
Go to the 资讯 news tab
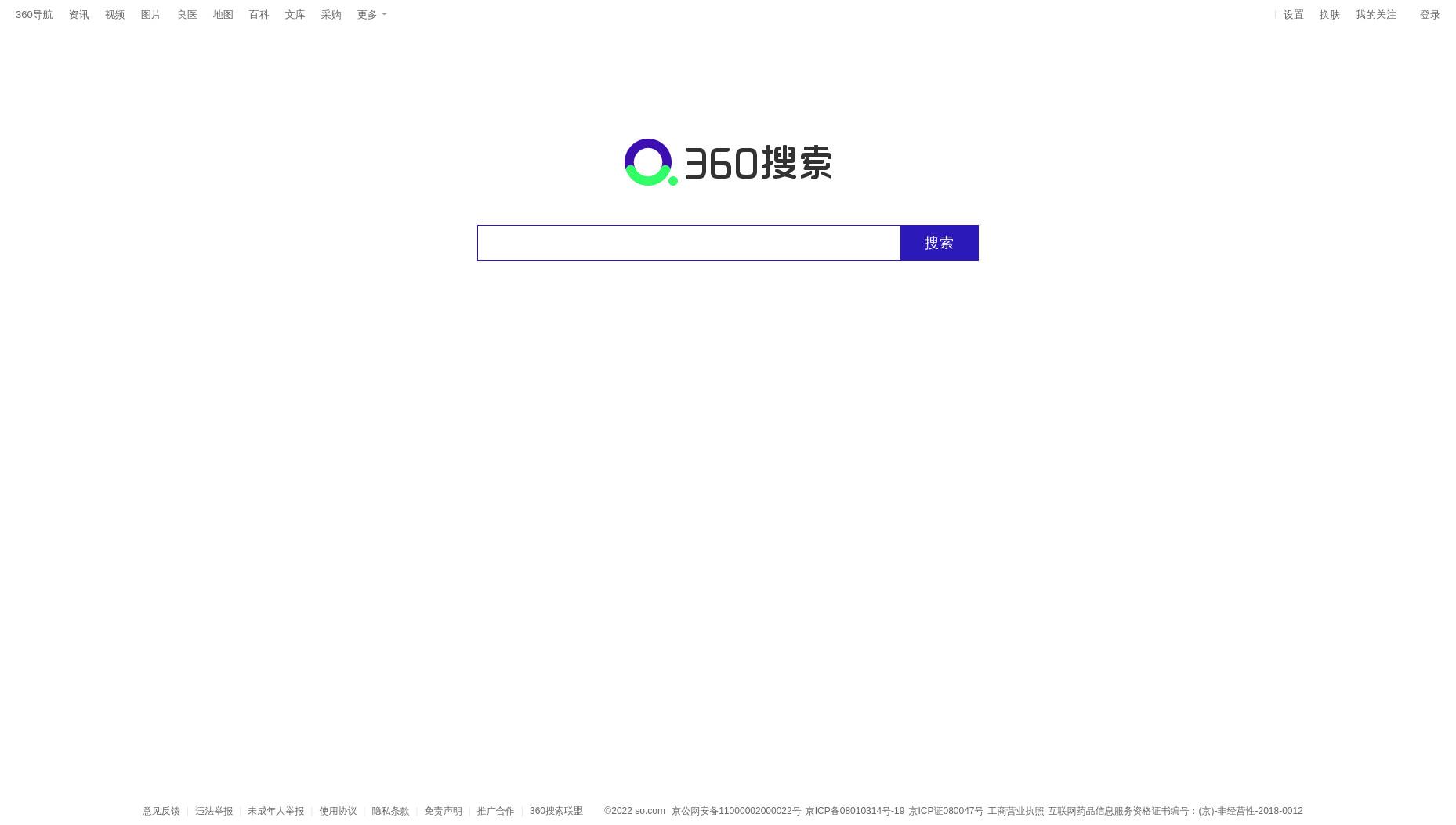(79, 15)
